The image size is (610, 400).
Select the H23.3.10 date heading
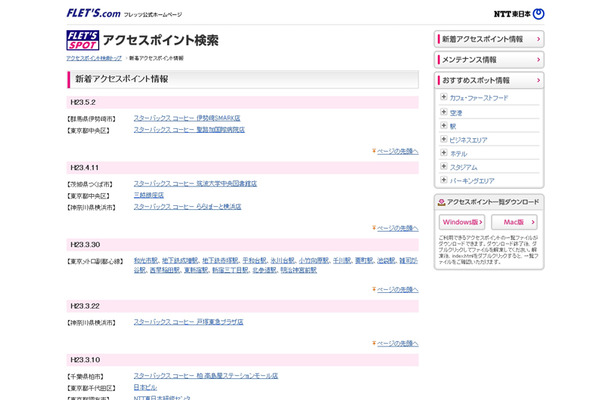85,360
